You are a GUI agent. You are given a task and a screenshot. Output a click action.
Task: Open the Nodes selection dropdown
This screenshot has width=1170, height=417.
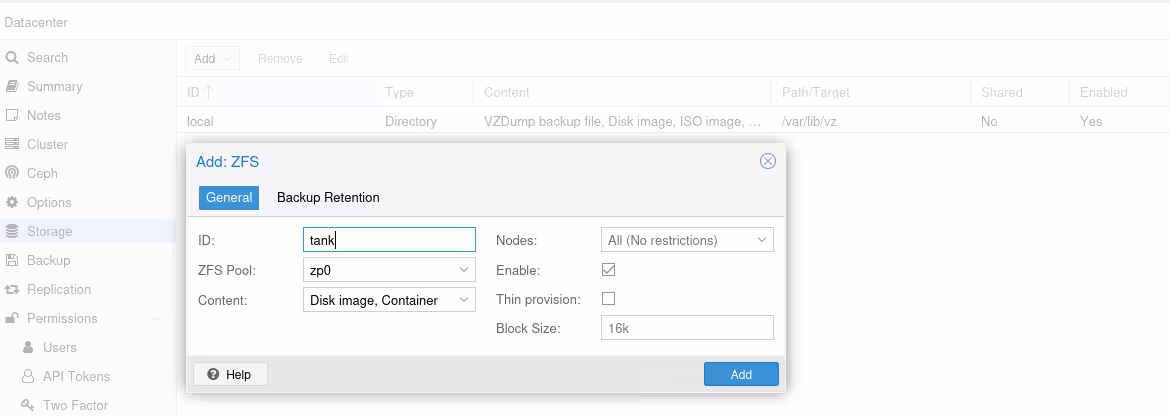point(762,240)
